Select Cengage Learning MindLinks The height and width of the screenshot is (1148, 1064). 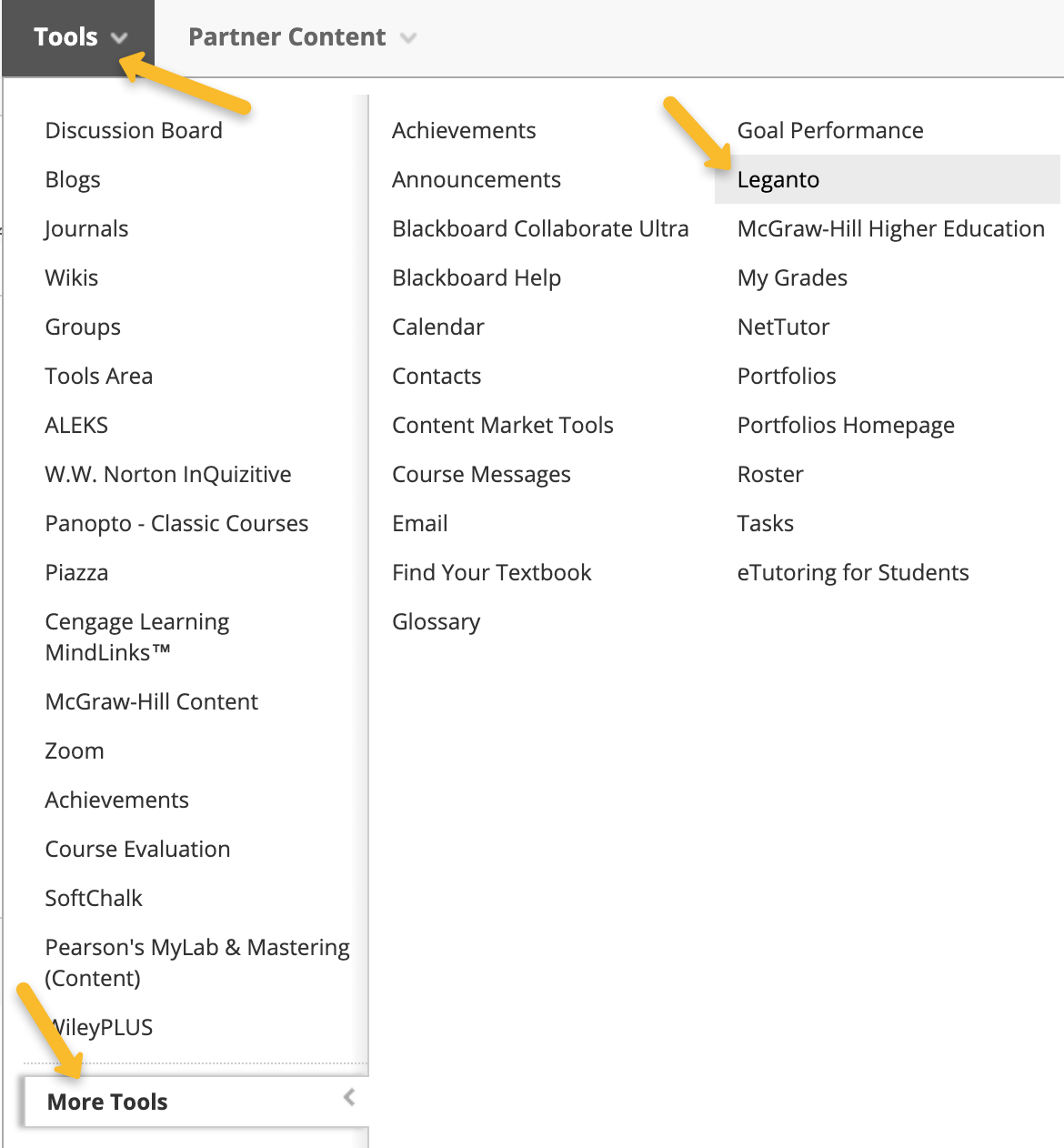pos(137,637)
